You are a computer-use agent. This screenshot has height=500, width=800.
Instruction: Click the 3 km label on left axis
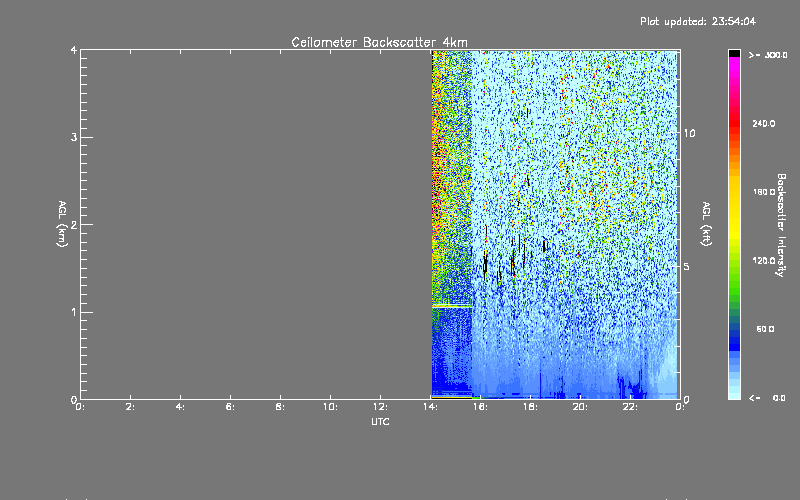(x=74, y=137)
